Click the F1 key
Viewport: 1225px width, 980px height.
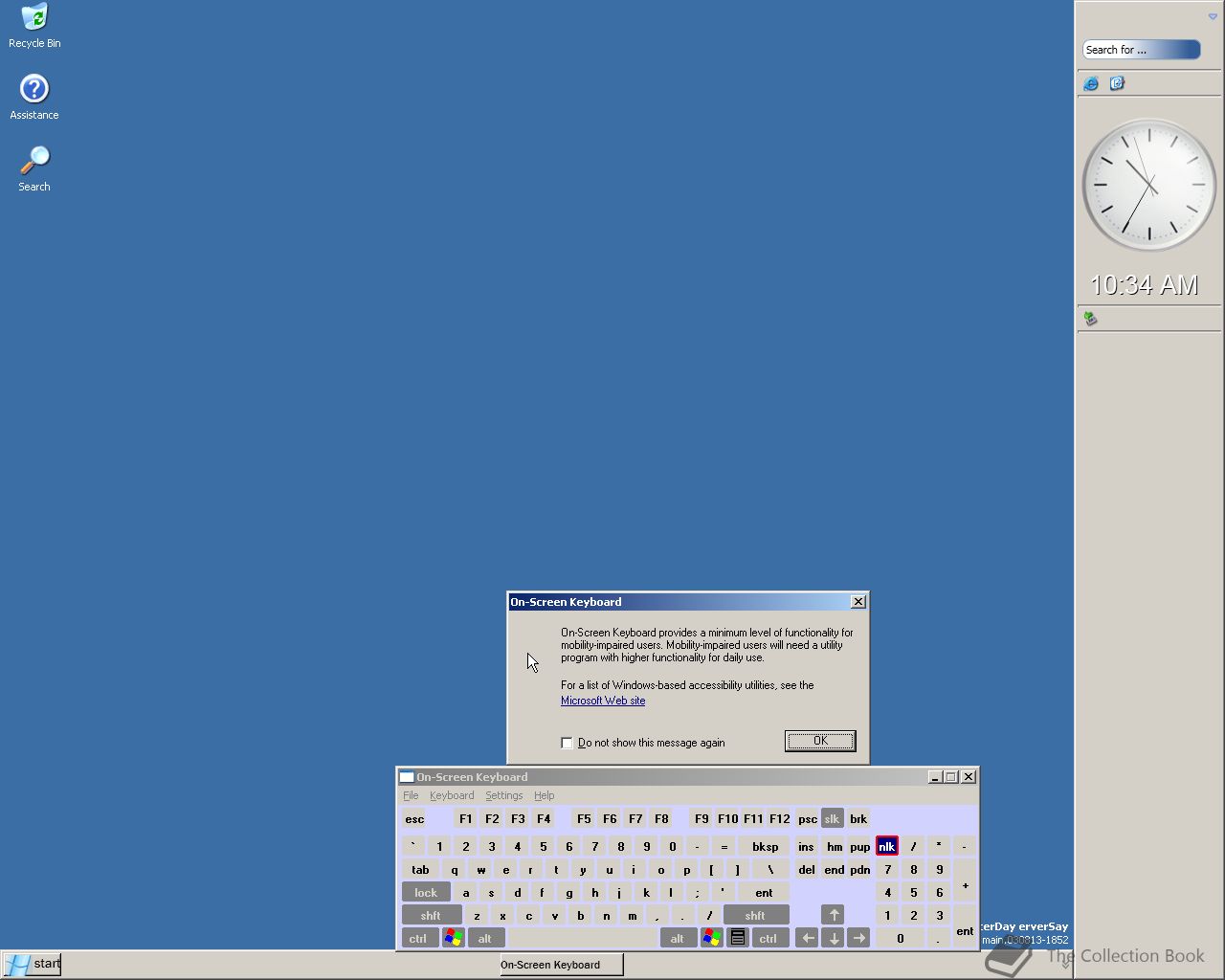point(466,818)
